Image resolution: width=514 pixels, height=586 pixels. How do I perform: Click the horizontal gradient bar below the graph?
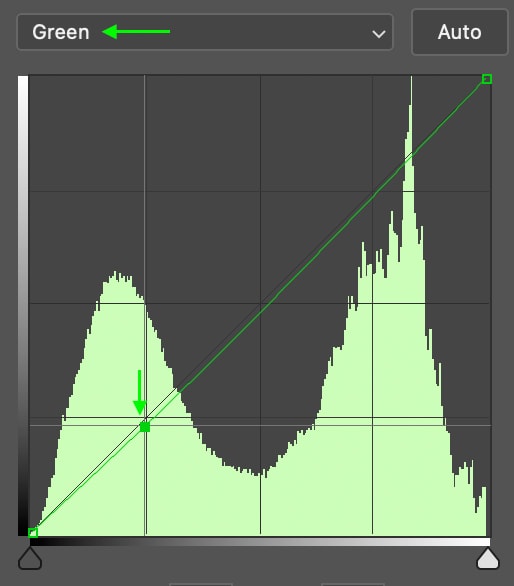coord(260,542)
